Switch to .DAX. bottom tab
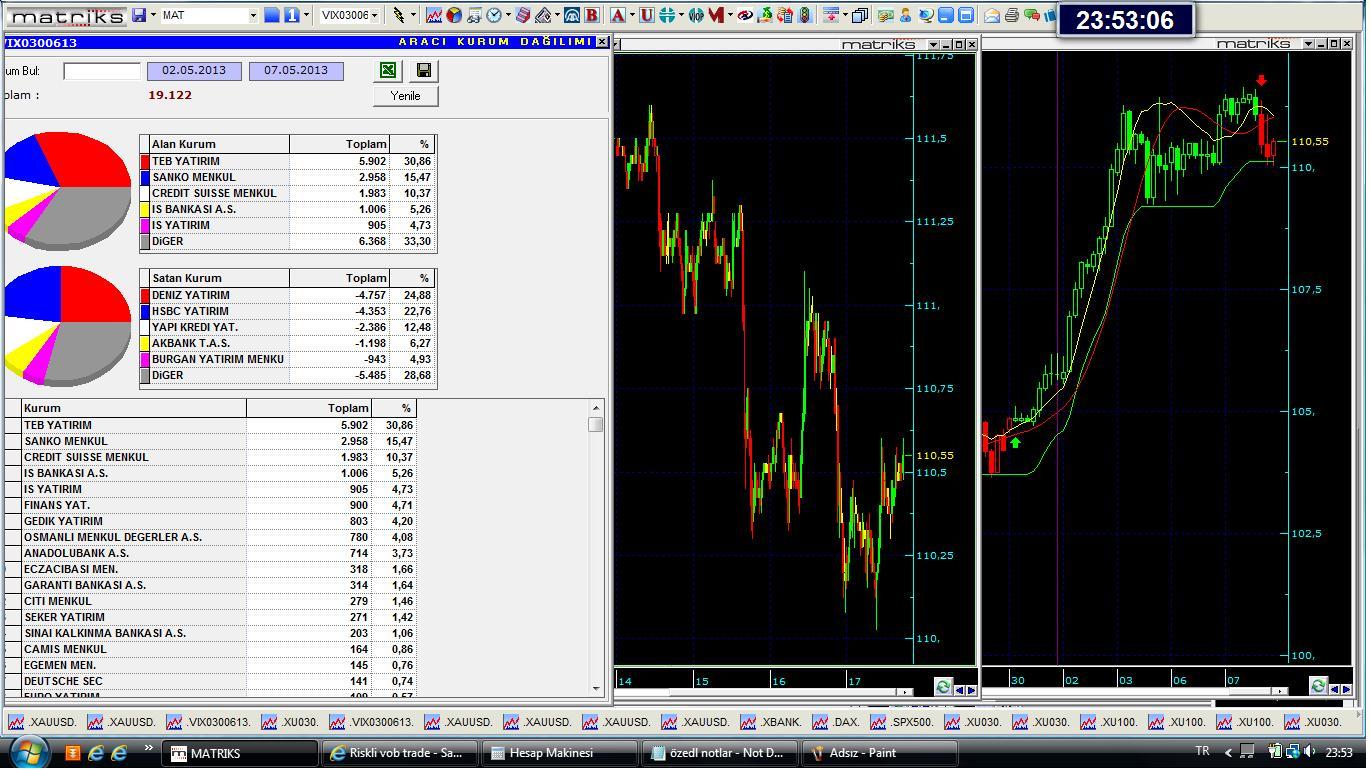 tap(835, 721)
